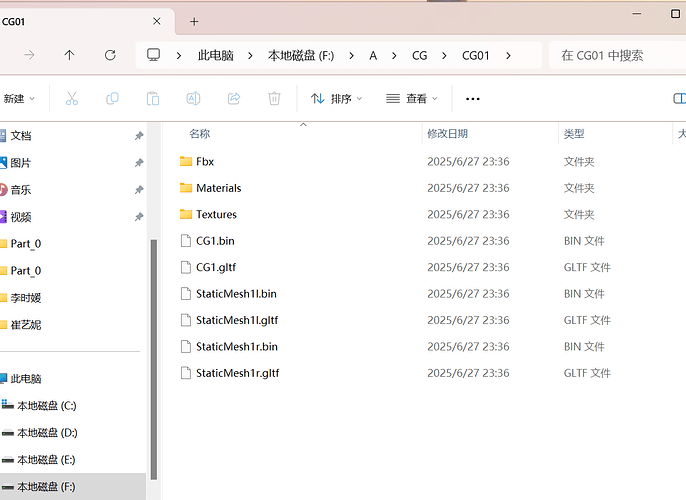Image resolution: width=686 pixels, height=500 pixels.
Task: Select 本地磁盘 (F:) in sidebar
Action: point(46,487)
